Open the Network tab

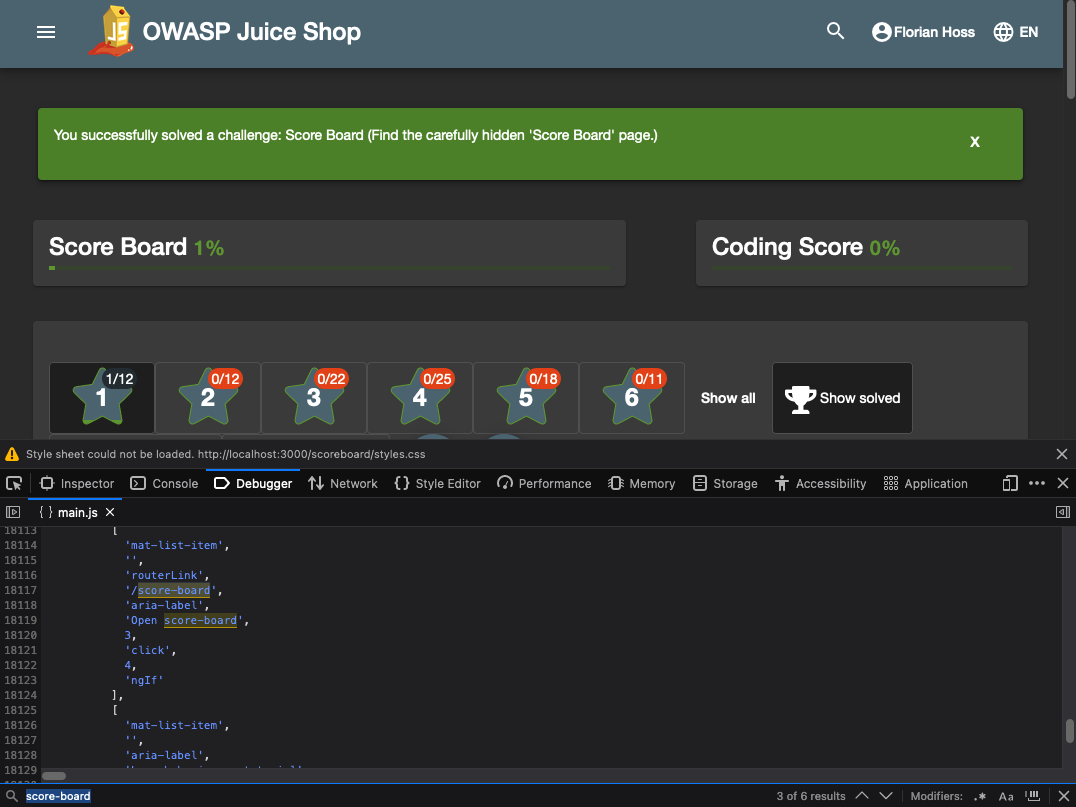point(343,484)
